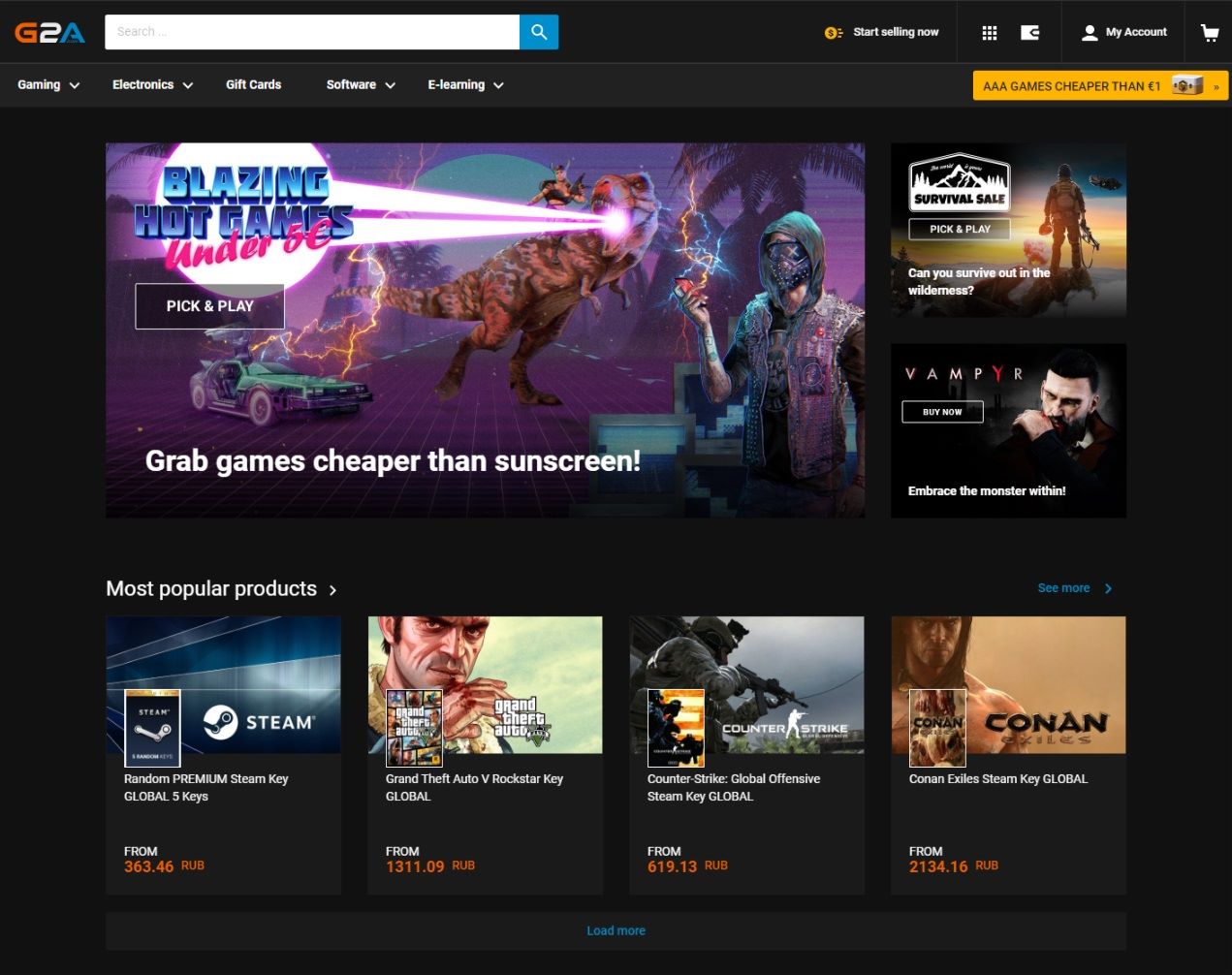Image resolution: width=1232 pixels, height=975 pixels.
Task: Open Random PREMIUM Steam Key title
Action: (205, 788)
